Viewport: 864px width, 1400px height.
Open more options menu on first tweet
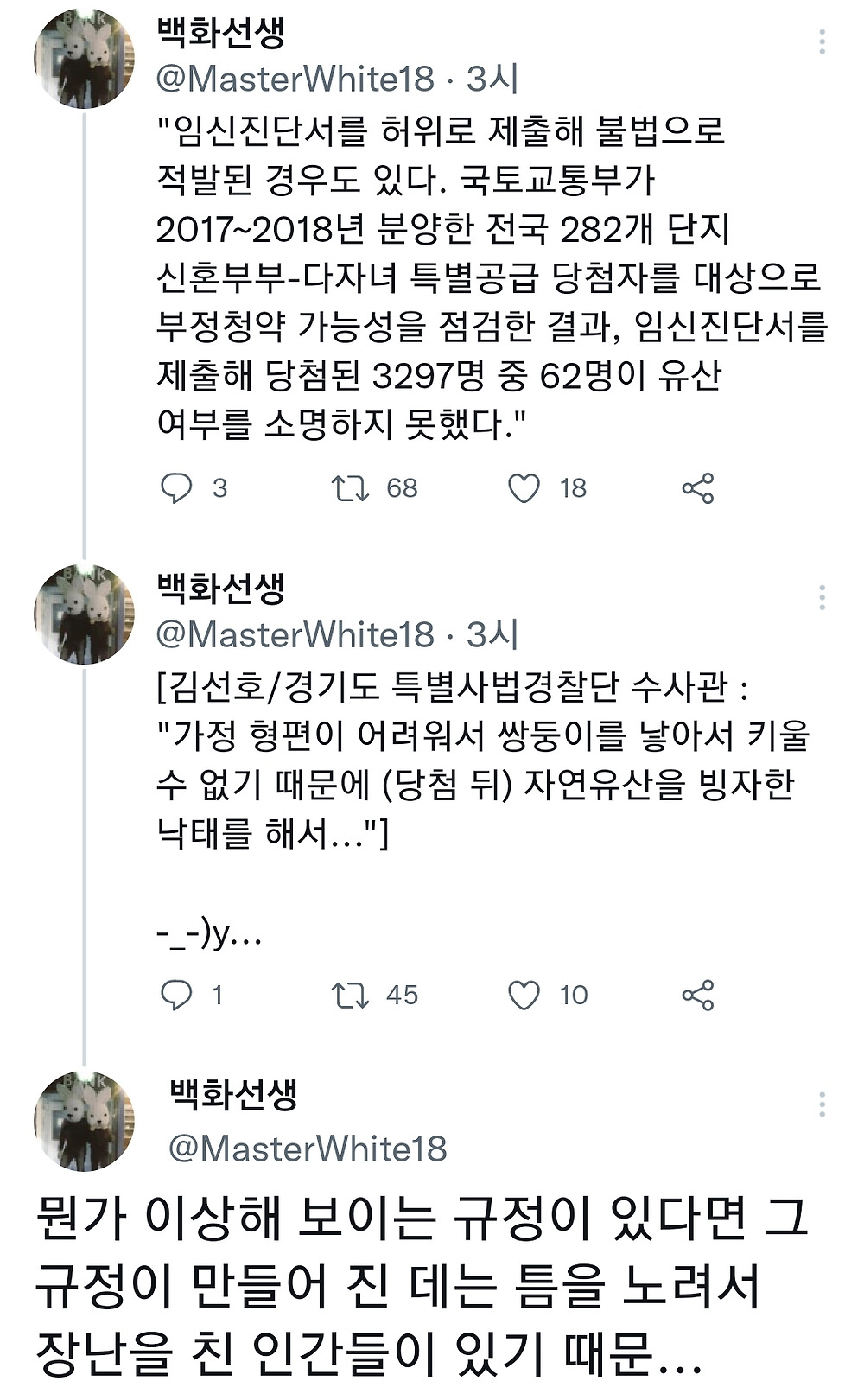point(822,41)
